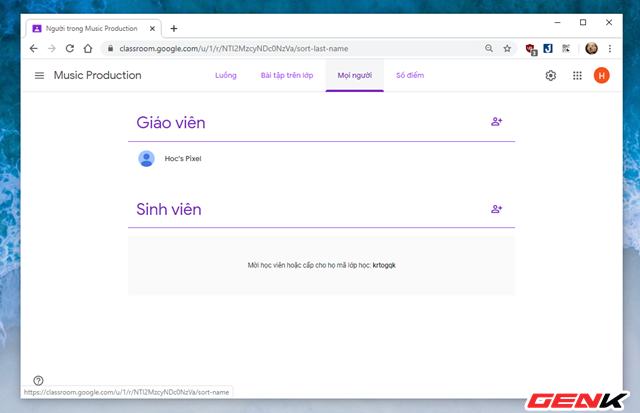This screenshot has height=413, width=640.
Task: Open the red shield extension
Action: click(531, 49)
